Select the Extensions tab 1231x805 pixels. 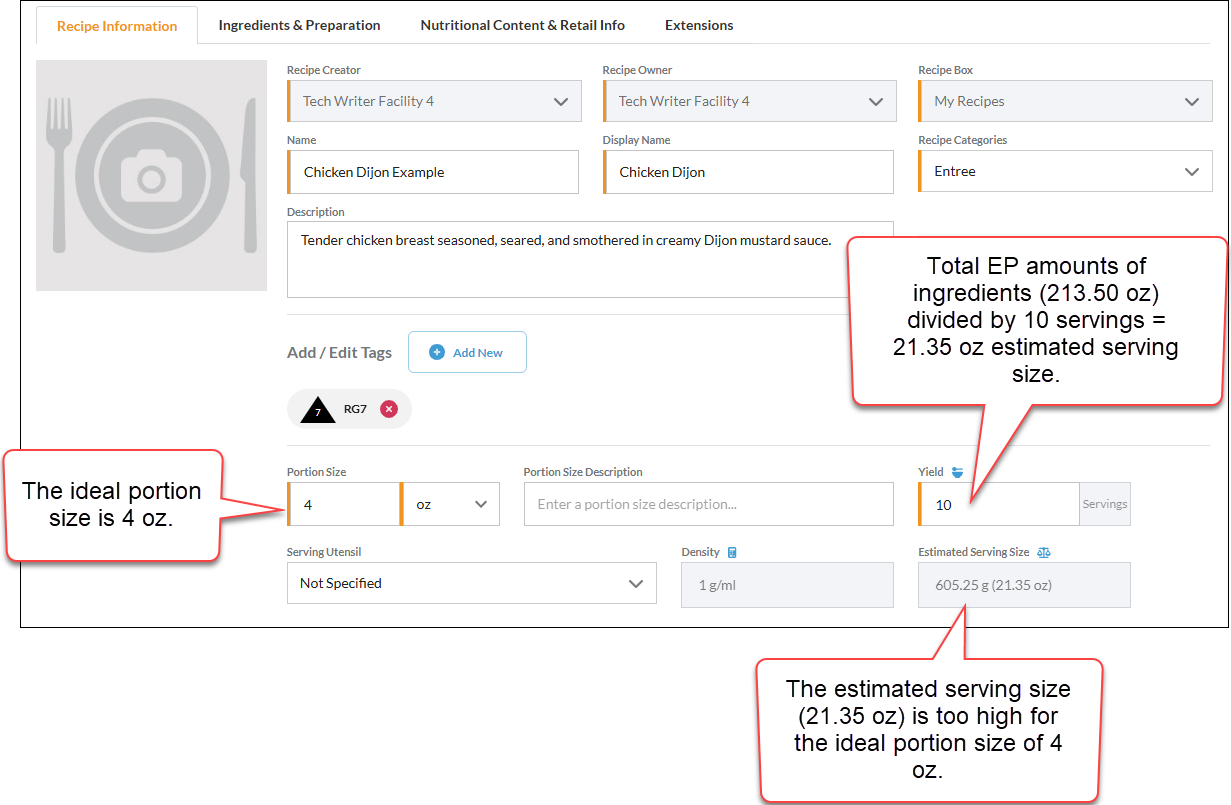(x=698, y=25)
